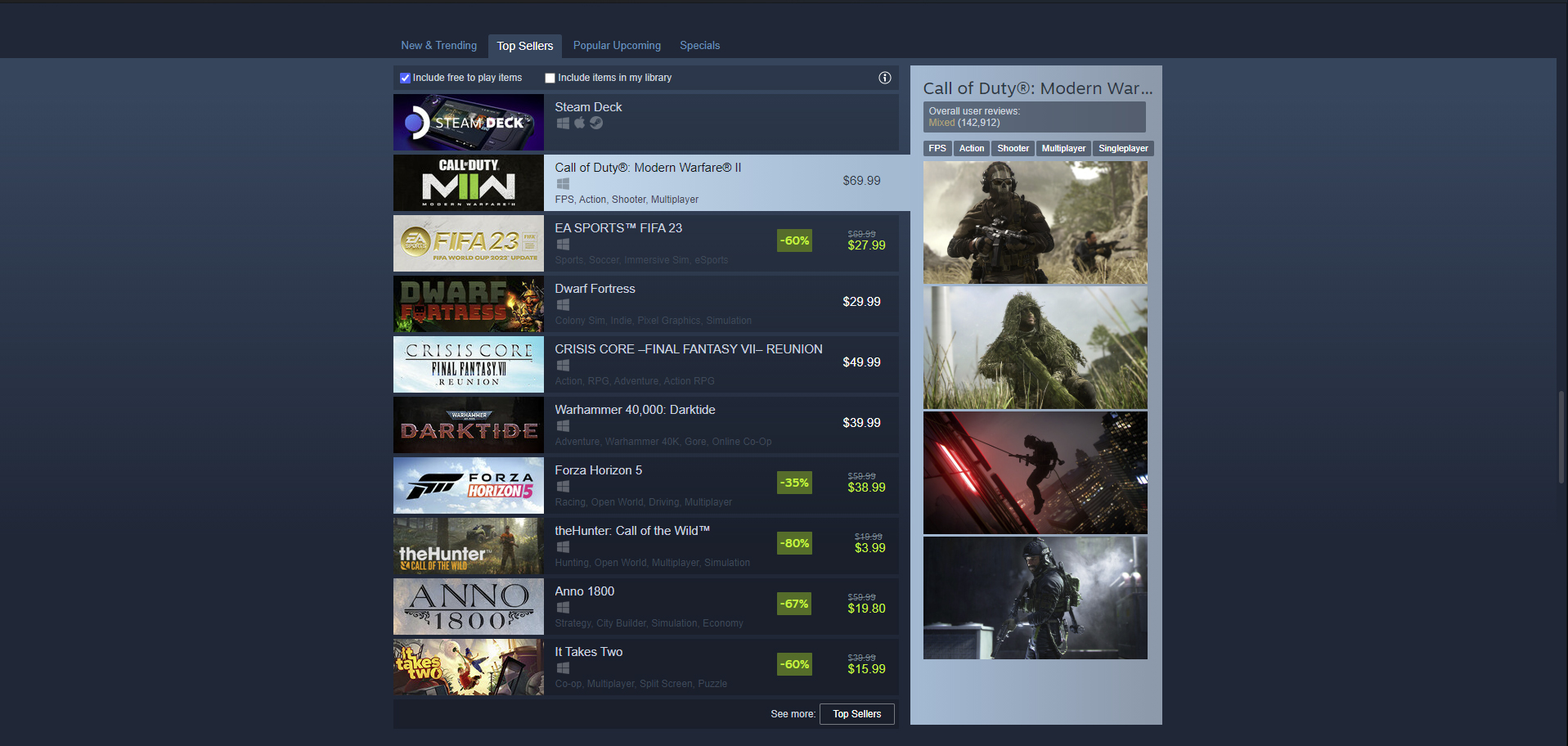
Task: Select the Singleplayer tag in the sidebar
Action: pyautogui.click(x=1122, y=148)
